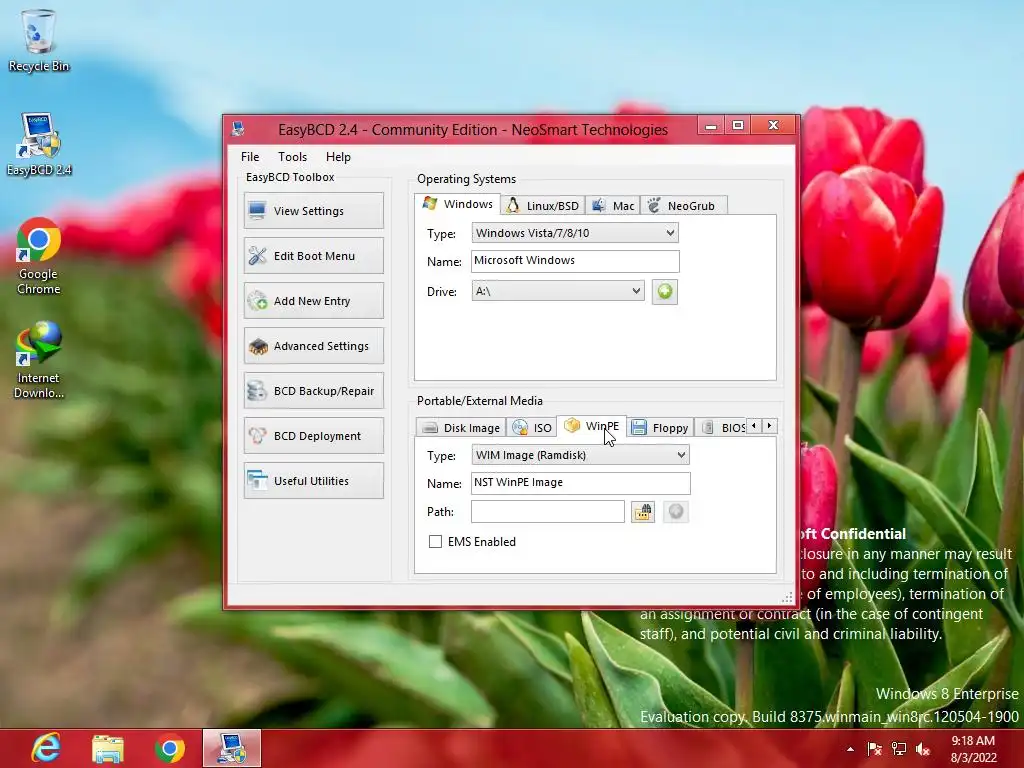This screenshot has height=768, width=1024.
Task: Click the Mac tab icon
Action: pyautogui.click(x=598, y=206)
